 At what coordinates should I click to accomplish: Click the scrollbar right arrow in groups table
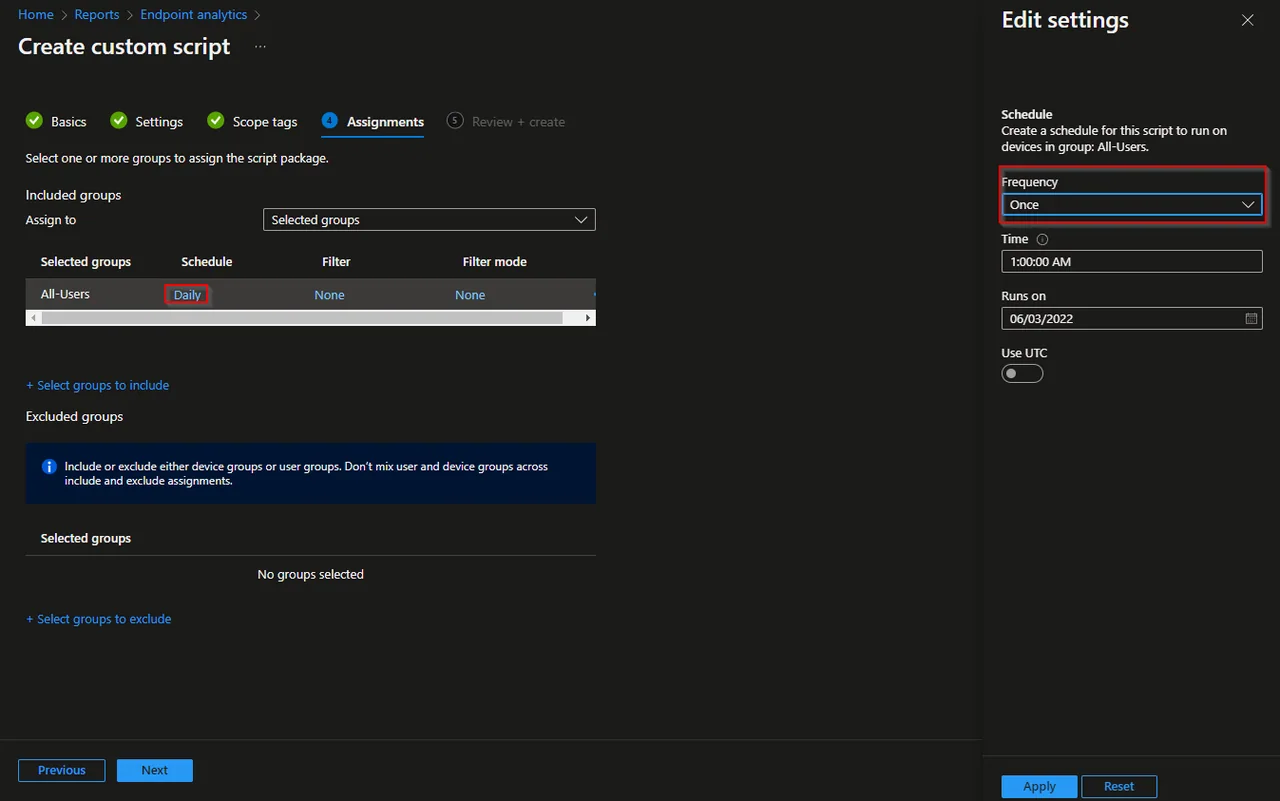pos(589,318)
